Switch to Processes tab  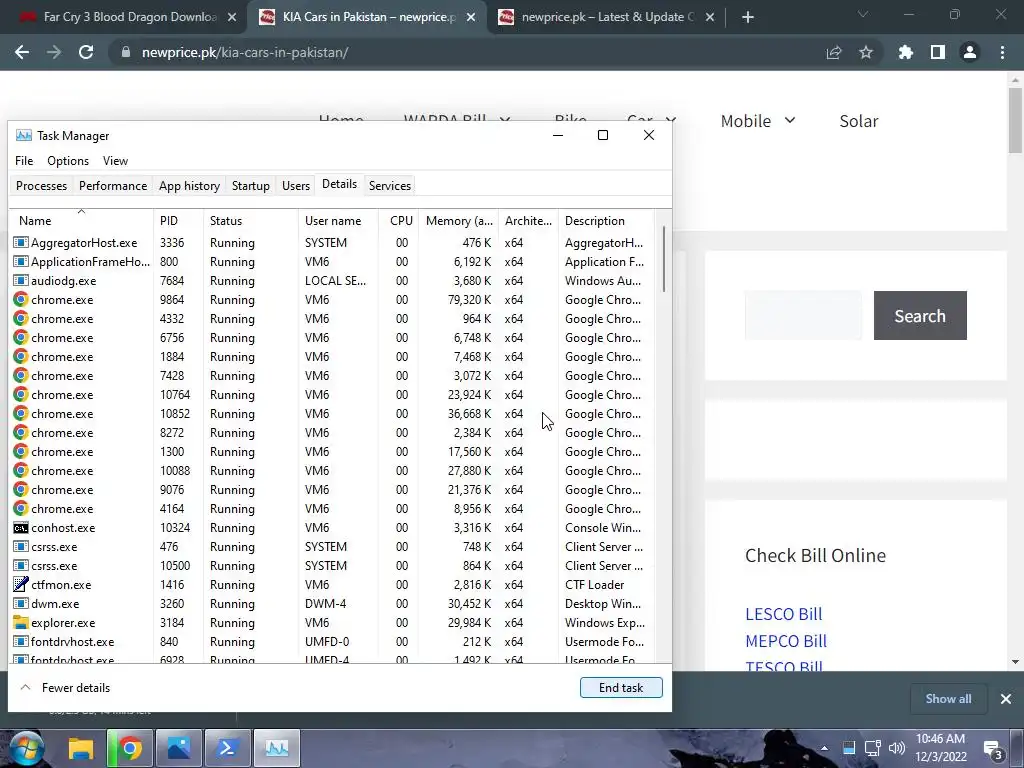[x=42, y=185]
